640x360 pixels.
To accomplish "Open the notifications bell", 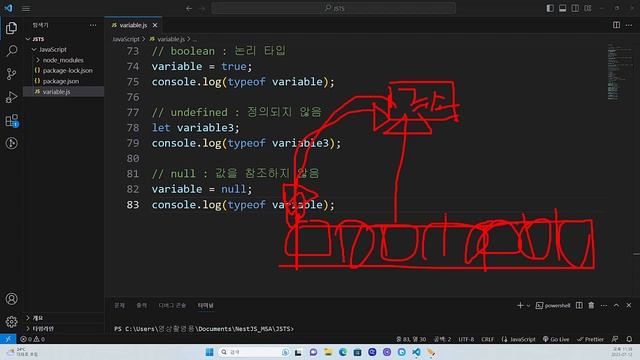I will pos(629,339).
